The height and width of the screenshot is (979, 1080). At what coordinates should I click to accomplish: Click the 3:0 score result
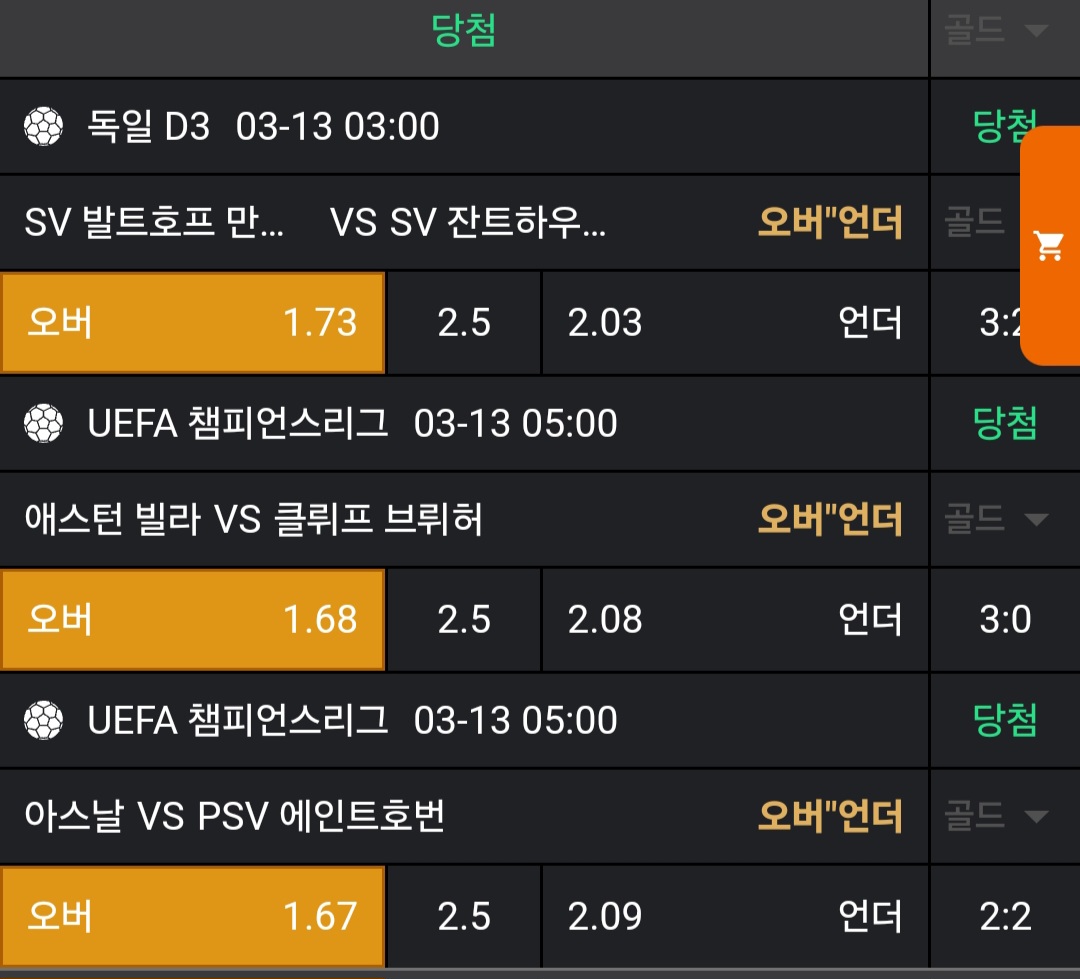[x=1005, y=620]
